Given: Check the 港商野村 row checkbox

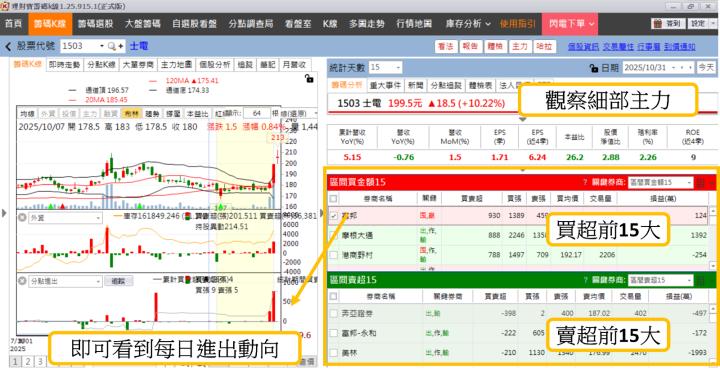Looking at the screenshot, I should coord(334,255).
